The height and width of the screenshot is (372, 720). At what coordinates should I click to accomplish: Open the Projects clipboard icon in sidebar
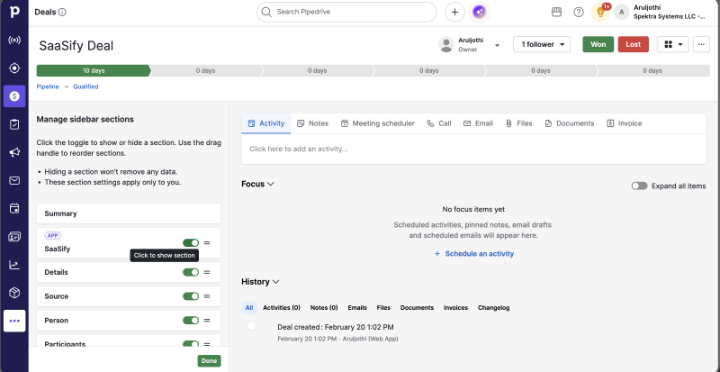click(14, 124)
